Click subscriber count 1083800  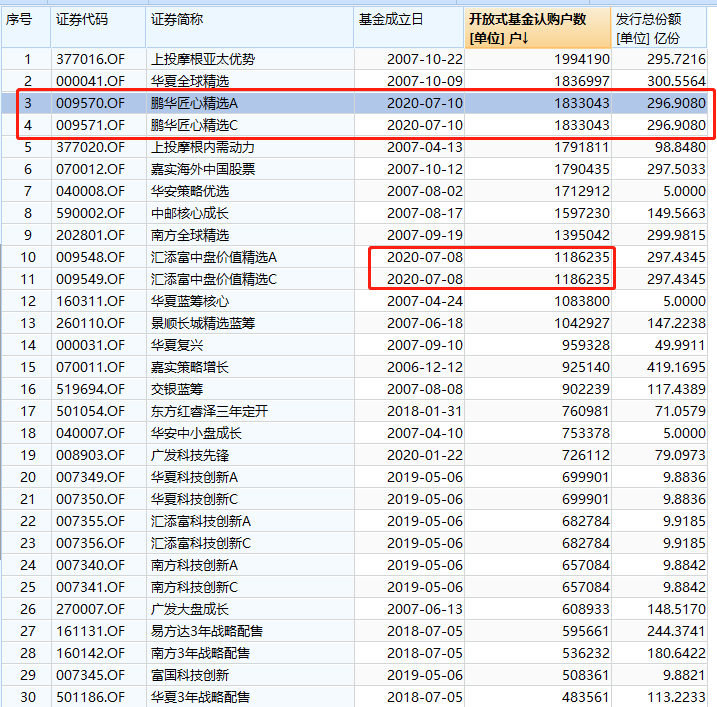coord(582,301)
